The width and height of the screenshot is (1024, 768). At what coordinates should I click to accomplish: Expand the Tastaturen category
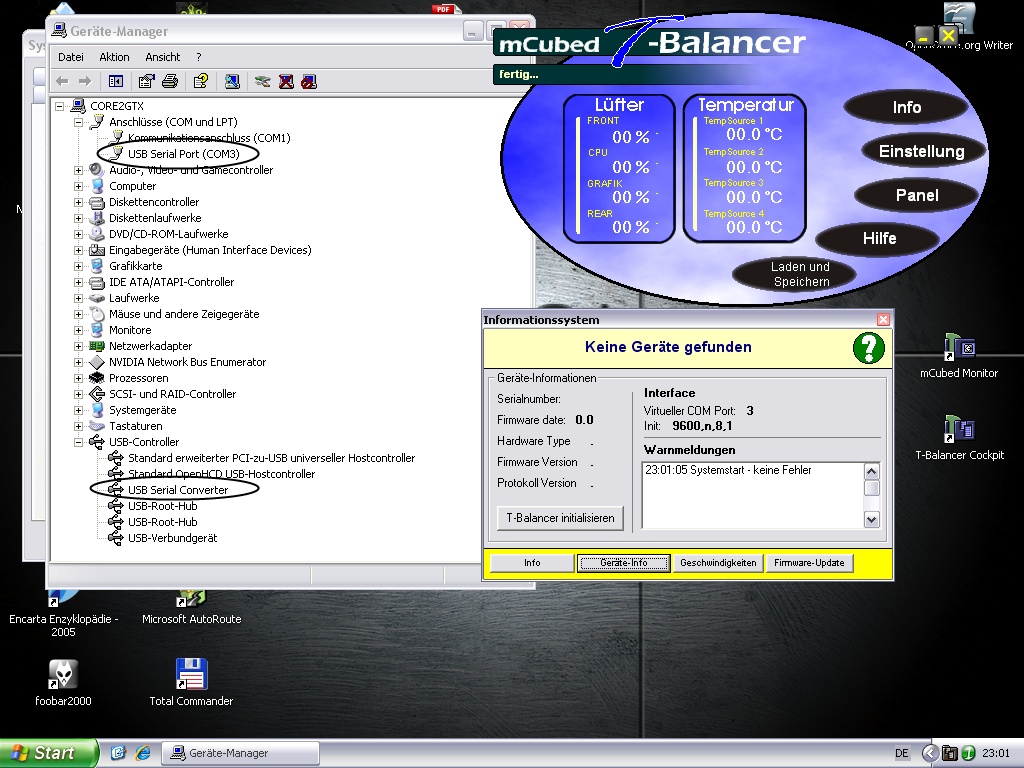click(x=78, y=426)
